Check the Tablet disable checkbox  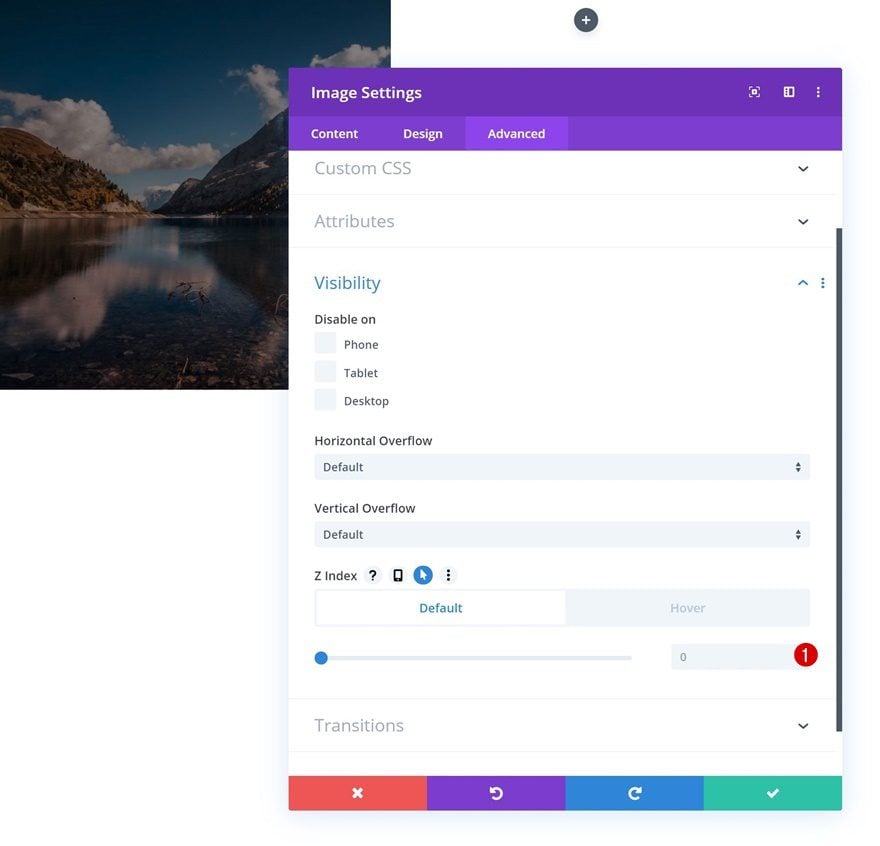[x=325, y=372]
